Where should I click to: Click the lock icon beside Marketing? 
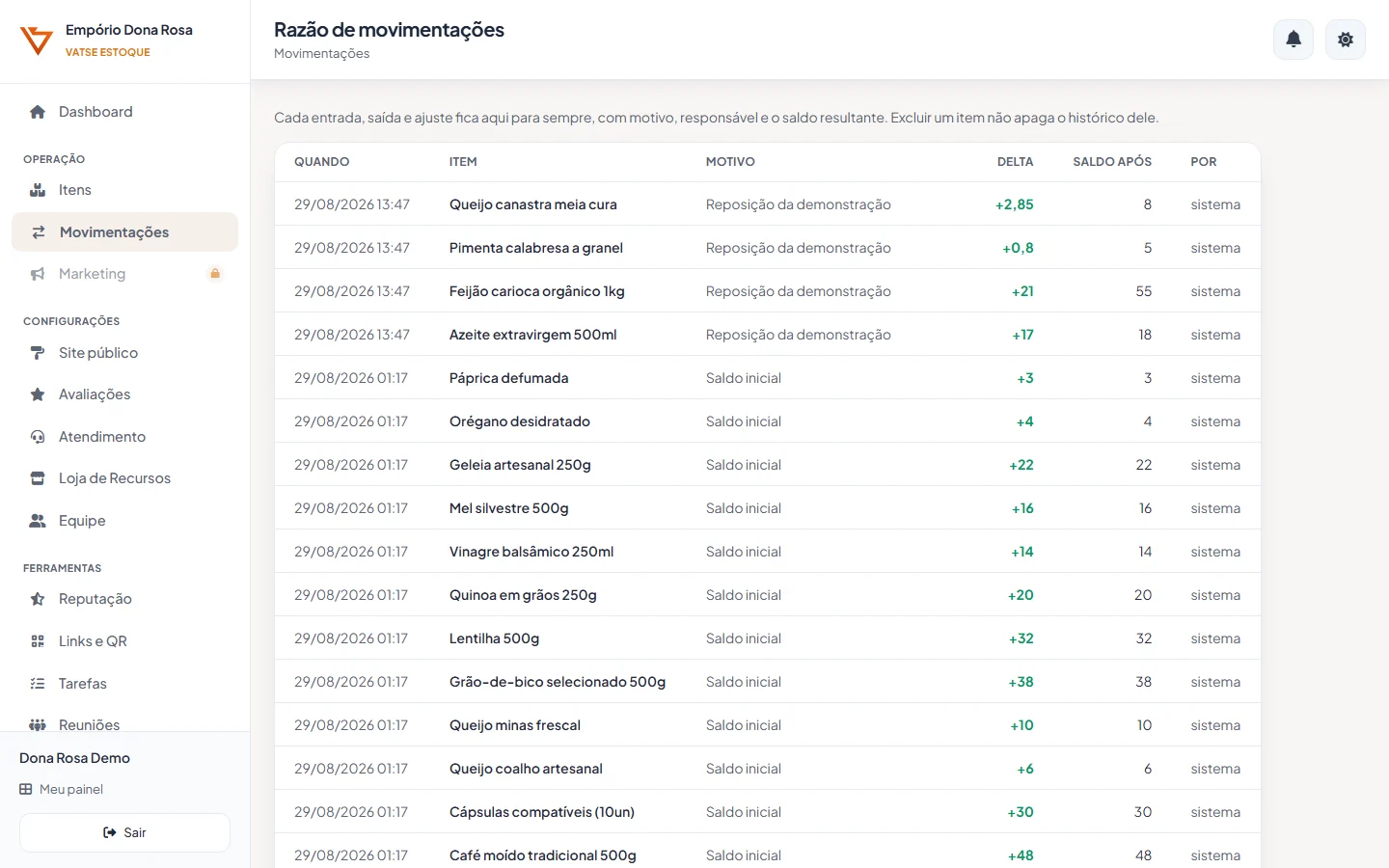click(x=215, y=274)
